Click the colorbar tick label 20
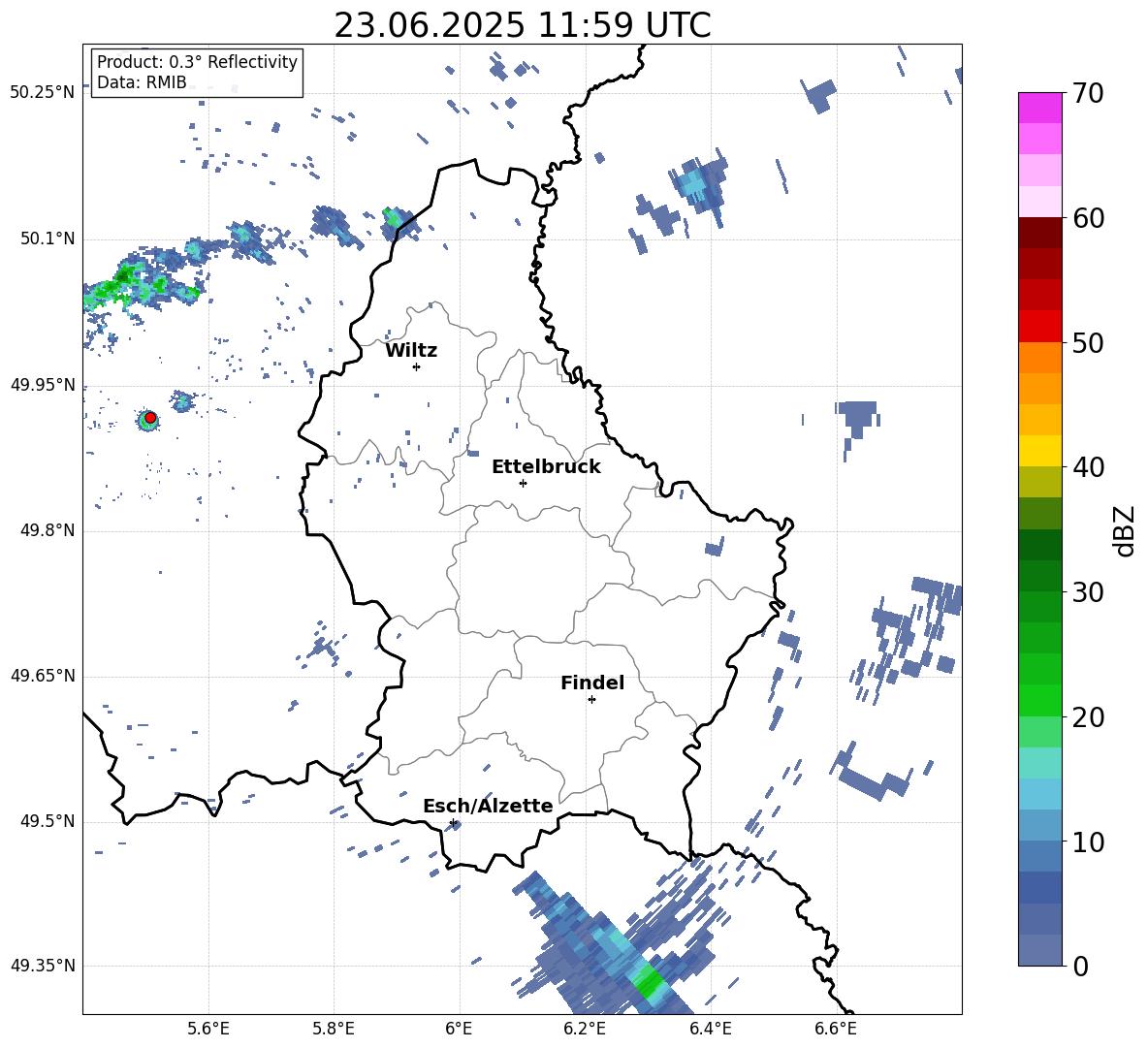 point(1088,717)
